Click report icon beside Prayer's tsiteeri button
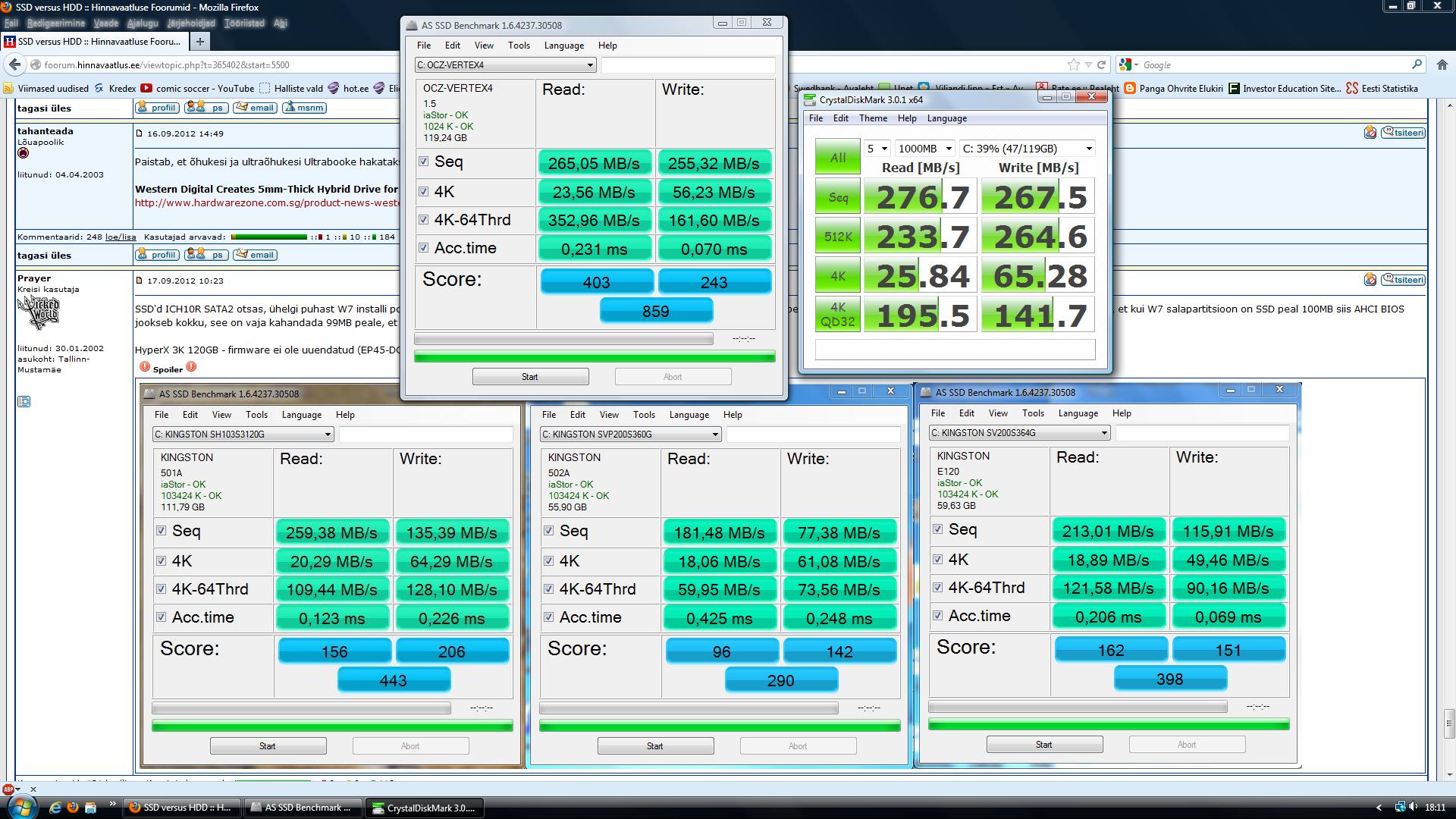 tap(1370, 280)
